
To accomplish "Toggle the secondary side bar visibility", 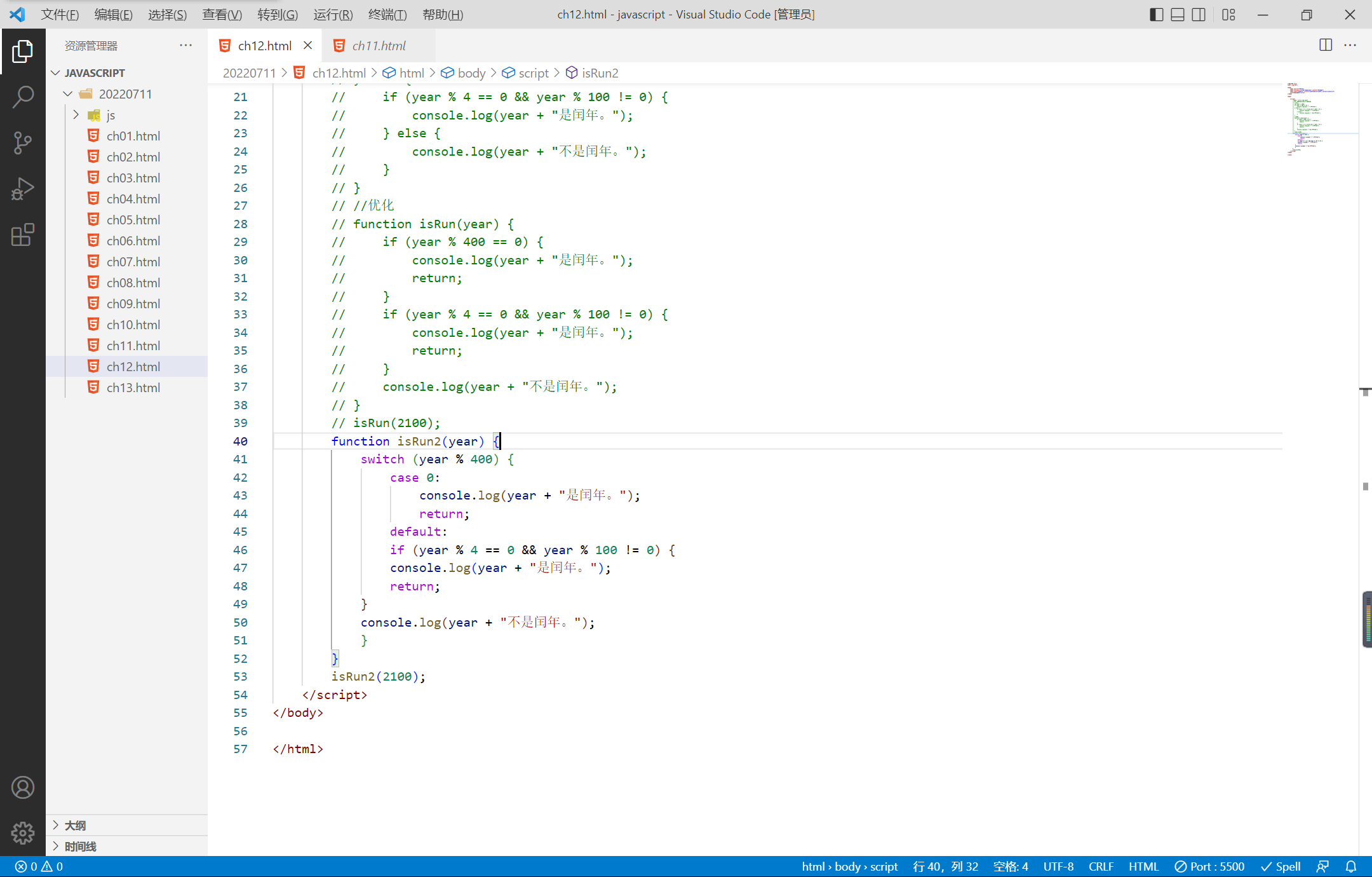I will tap(1199, 15).
